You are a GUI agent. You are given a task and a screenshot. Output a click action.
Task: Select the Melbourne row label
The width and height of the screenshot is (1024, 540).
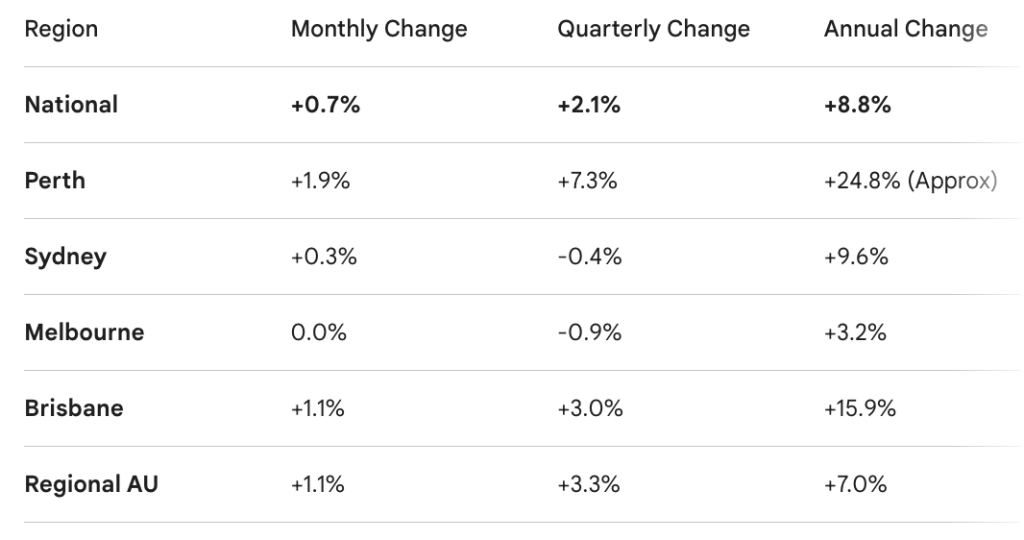(x=84, y=332)
